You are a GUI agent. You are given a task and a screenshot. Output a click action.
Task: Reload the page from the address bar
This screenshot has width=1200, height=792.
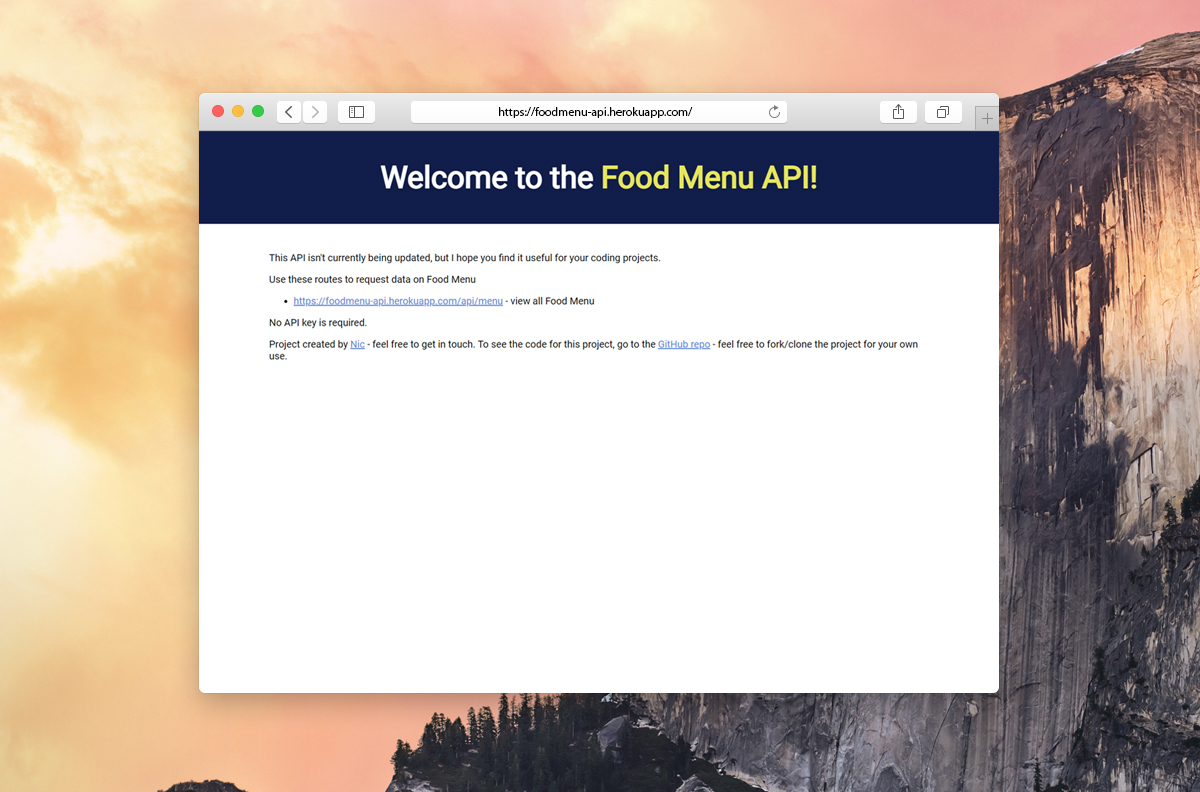(774, 112)
